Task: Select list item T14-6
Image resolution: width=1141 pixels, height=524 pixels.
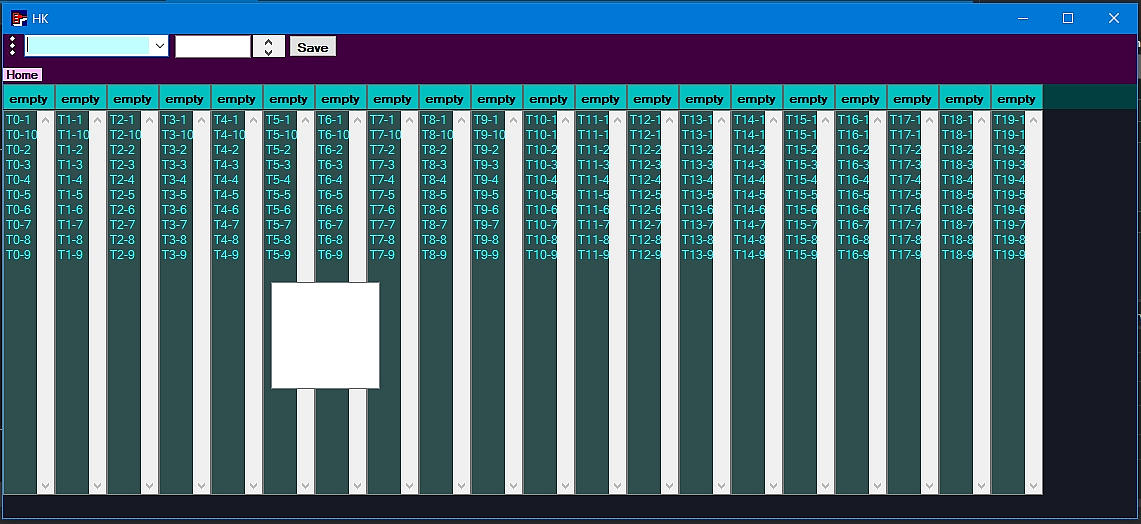Action: [750, 210]
